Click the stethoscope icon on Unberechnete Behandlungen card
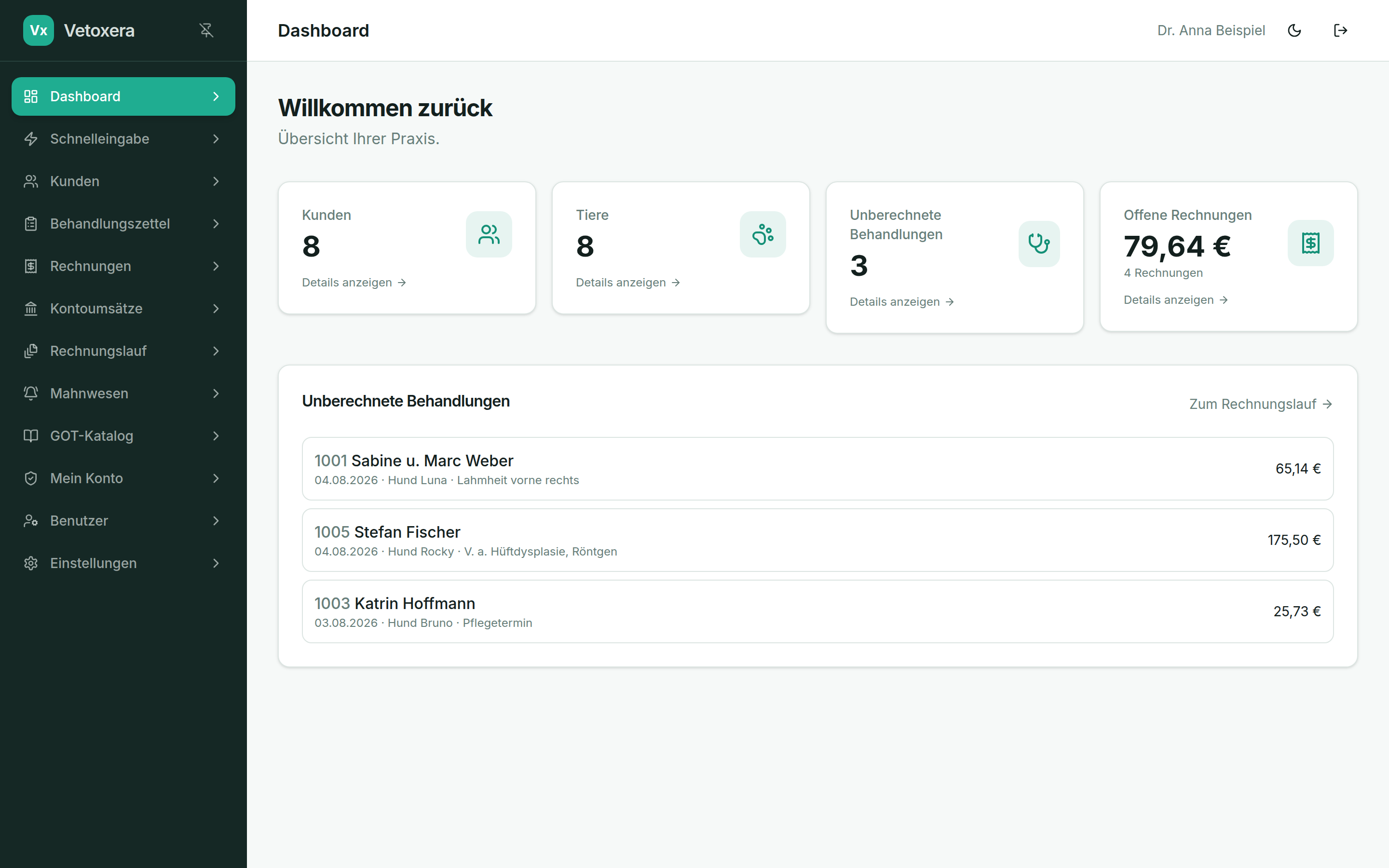The width and height of the screenshot is (1389, 868). pos(1039,244)
